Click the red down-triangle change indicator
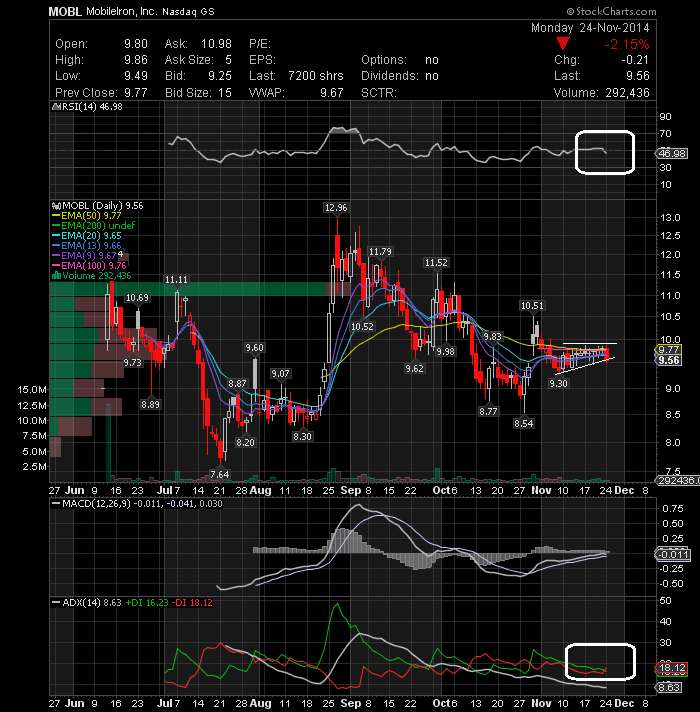 [x=563, y=44]
